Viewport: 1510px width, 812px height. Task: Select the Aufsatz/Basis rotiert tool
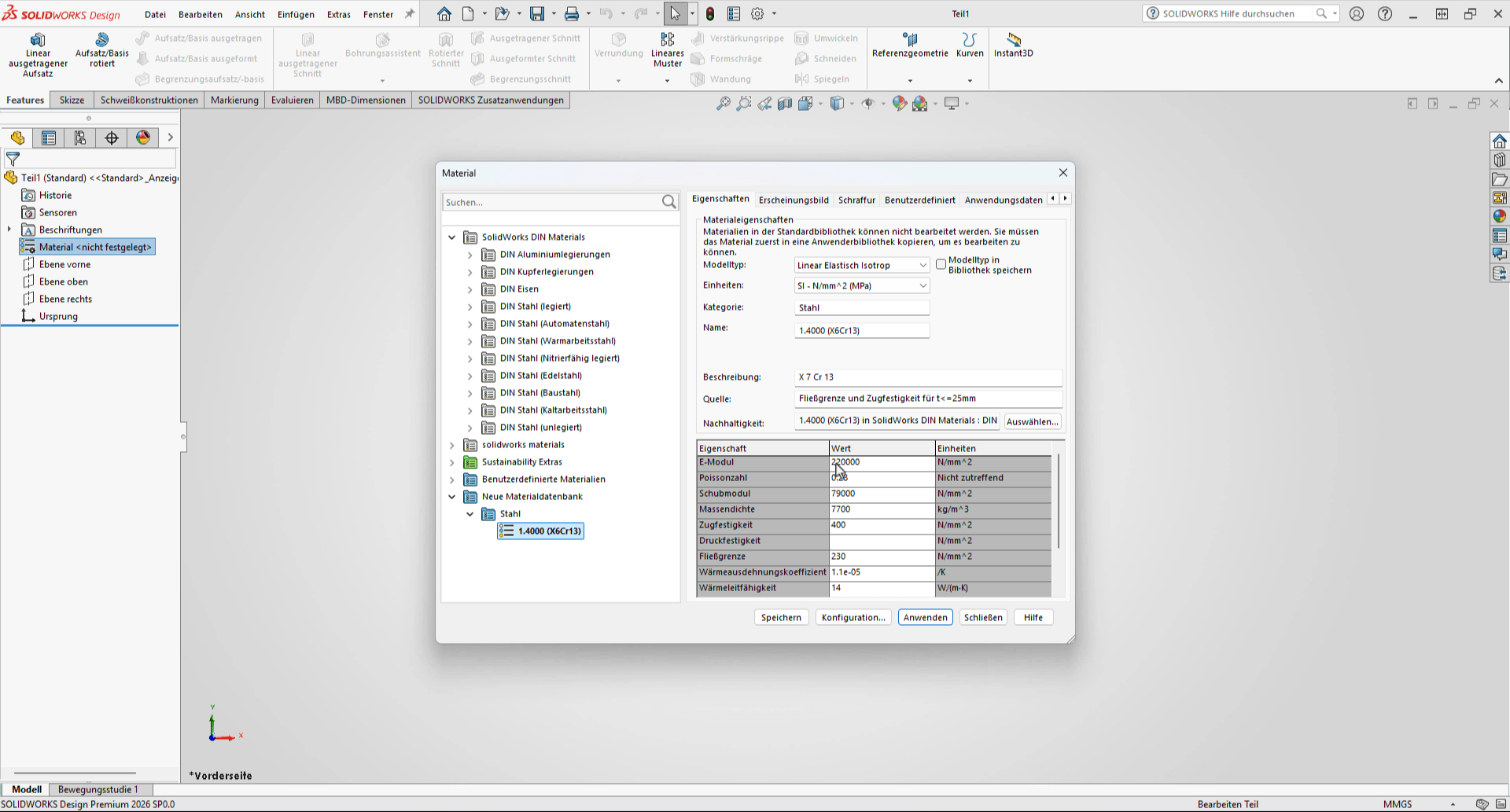coord(101,40)
